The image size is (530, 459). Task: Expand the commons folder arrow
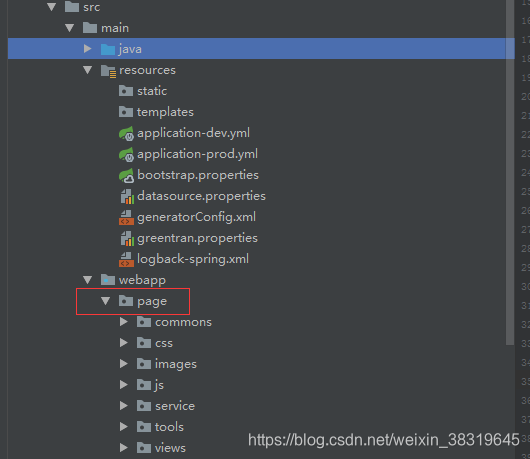124,322
